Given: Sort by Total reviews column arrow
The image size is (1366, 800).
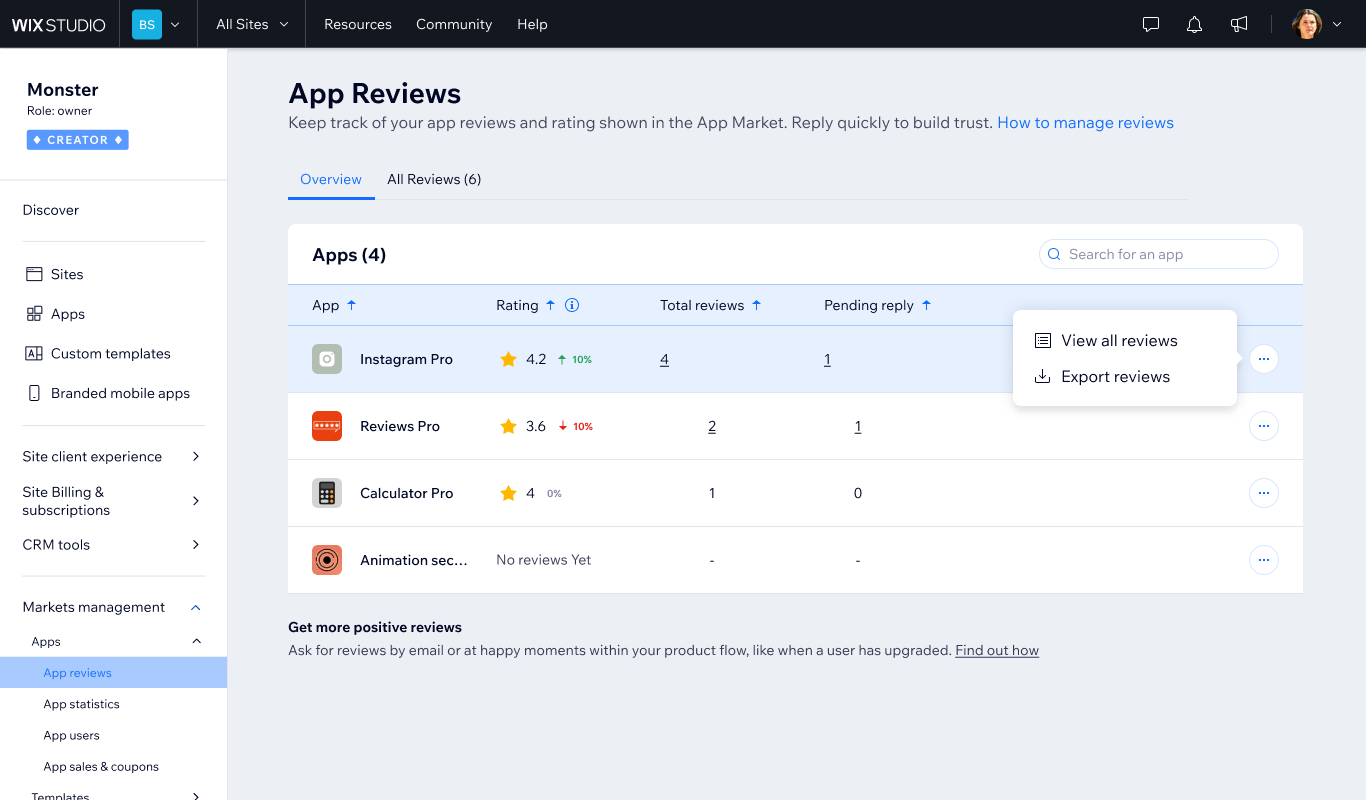Looking at the screenshot, I should (756, 305).
